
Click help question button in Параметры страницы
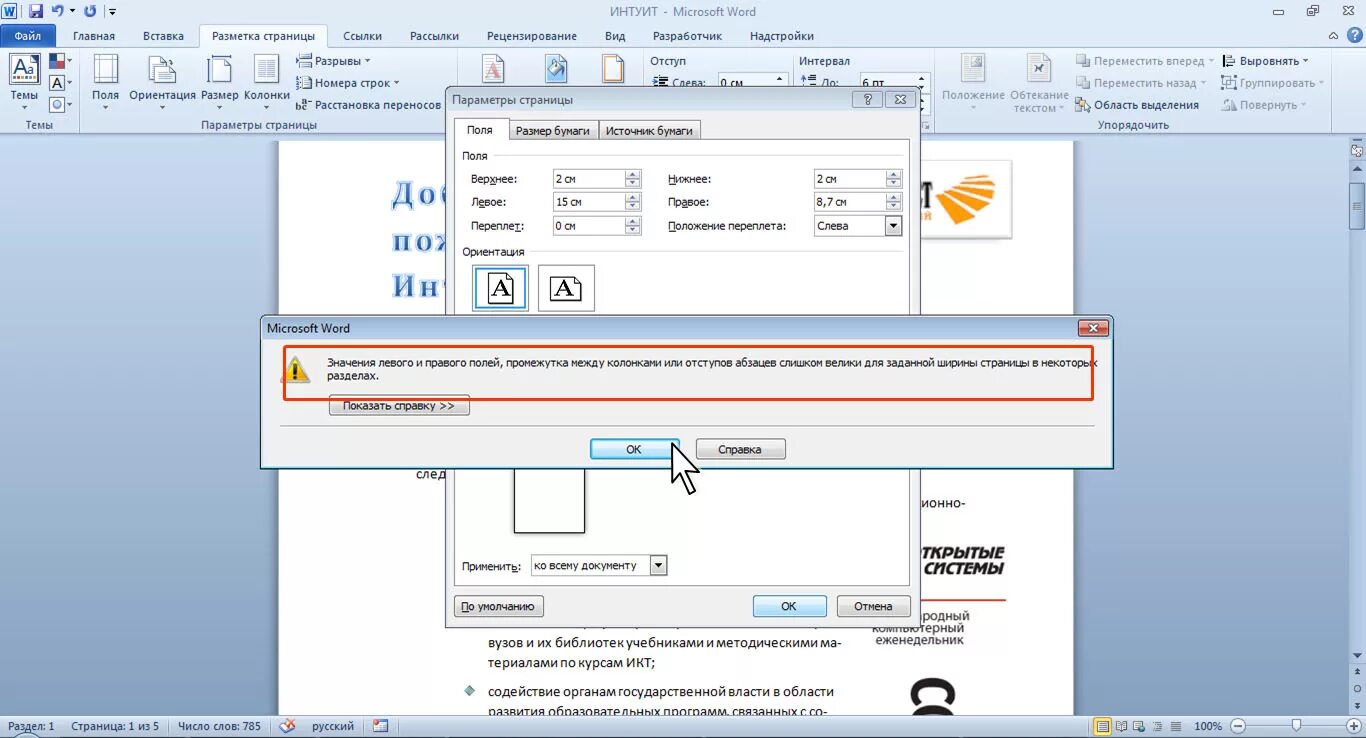868,99
